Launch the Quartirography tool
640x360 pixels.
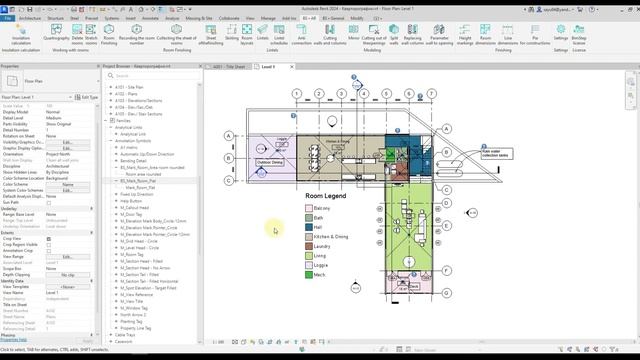click(x=56, y=32)
